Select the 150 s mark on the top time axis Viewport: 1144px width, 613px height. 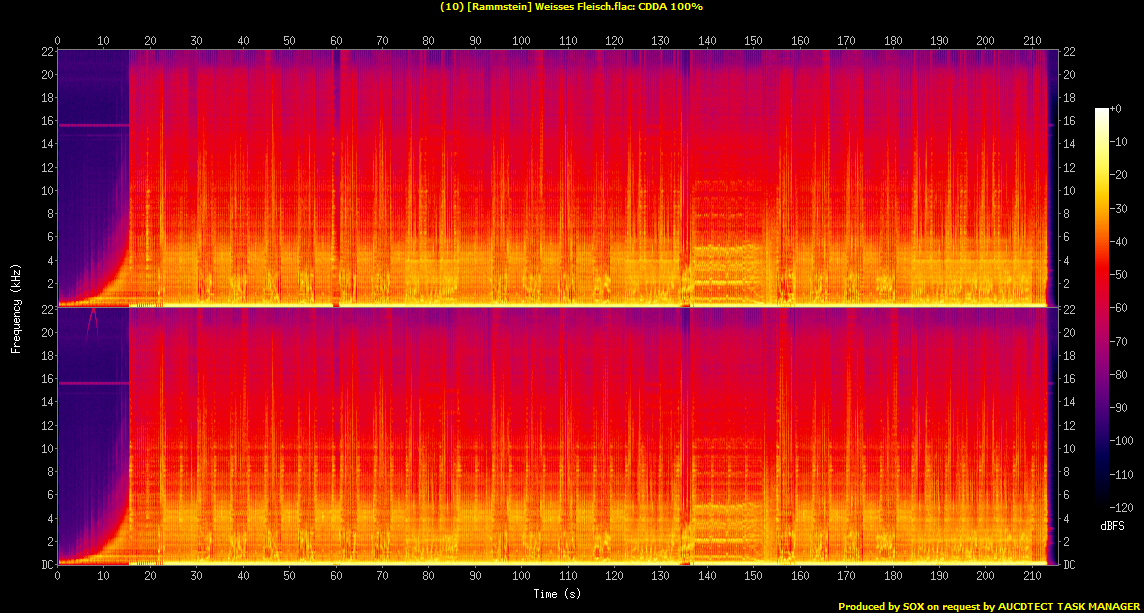pyautogui.click(x=753, y=41)
